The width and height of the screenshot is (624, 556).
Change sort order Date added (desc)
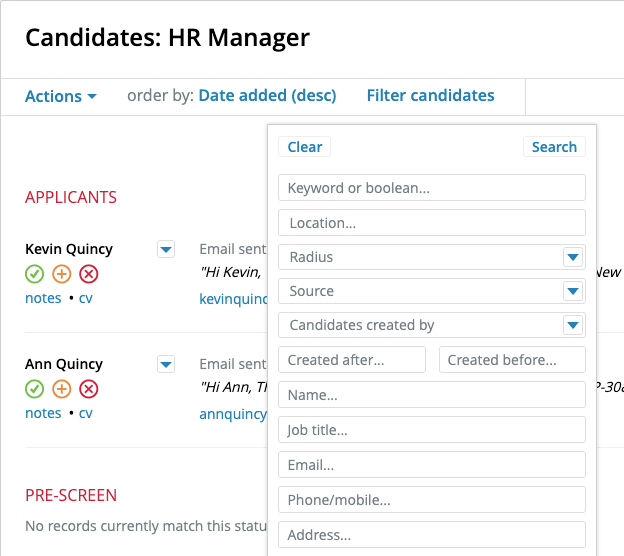pyautogui.click(x=267, y=96)
